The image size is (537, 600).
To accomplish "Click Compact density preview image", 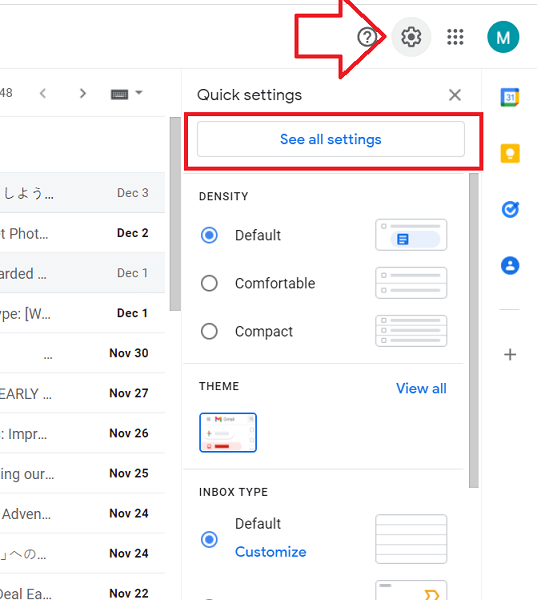I will (x=411, y=331).
